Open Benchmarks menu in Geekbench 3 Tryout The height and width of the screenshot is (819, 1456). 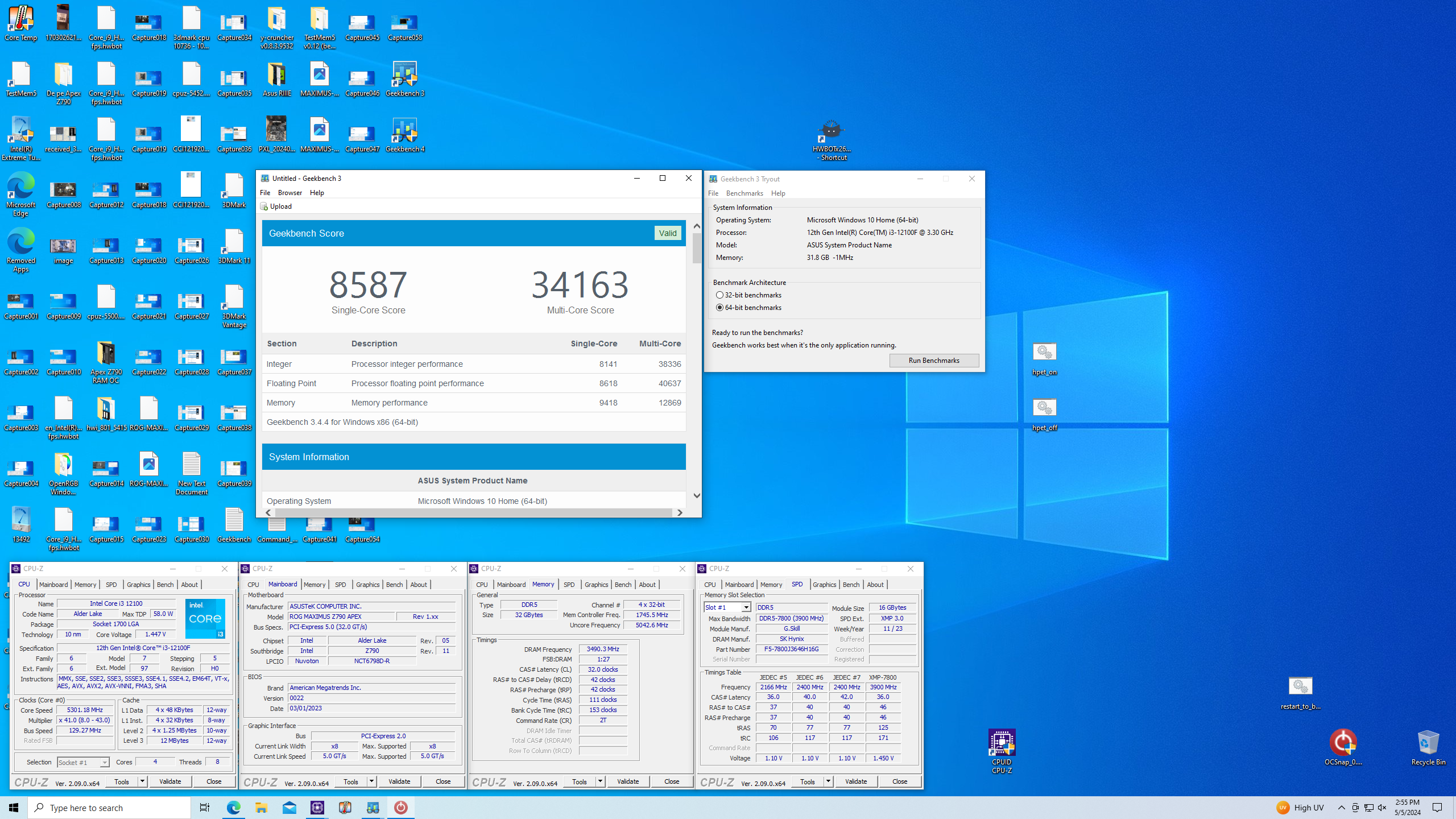point(744,193)
